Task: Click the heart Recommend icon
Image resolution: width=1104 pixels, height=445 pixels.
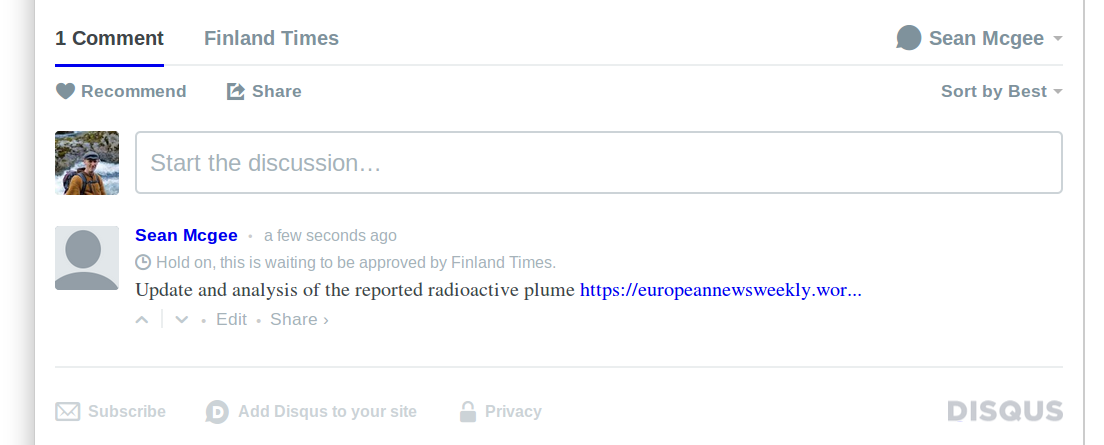Action: pos(65,91)
